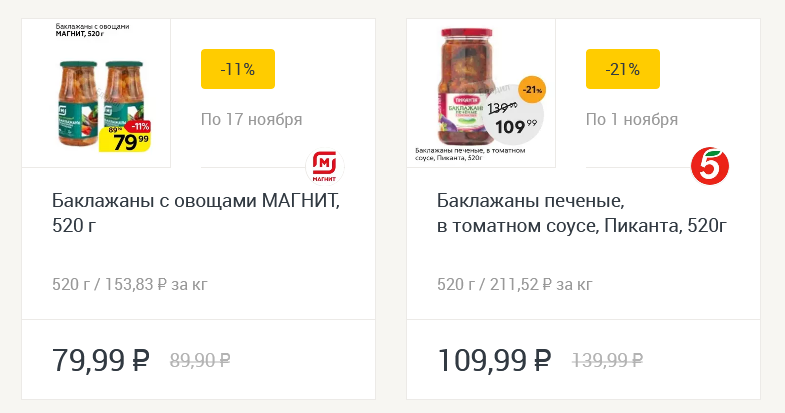Click the yellow -21% discount badge

coord(622,69)
